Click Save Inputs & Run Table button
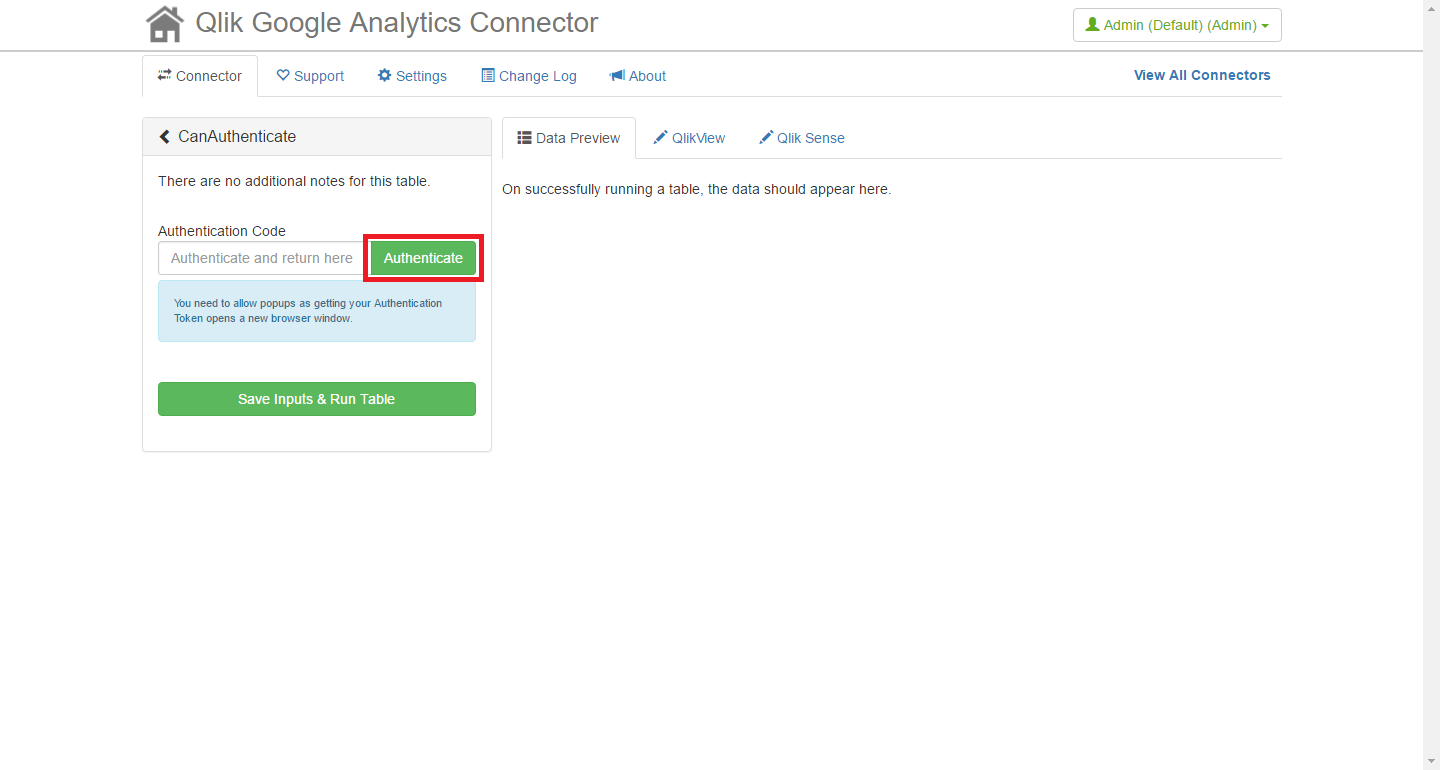The width and height of the screenshot is (1440, 770). tap(317, 399)
